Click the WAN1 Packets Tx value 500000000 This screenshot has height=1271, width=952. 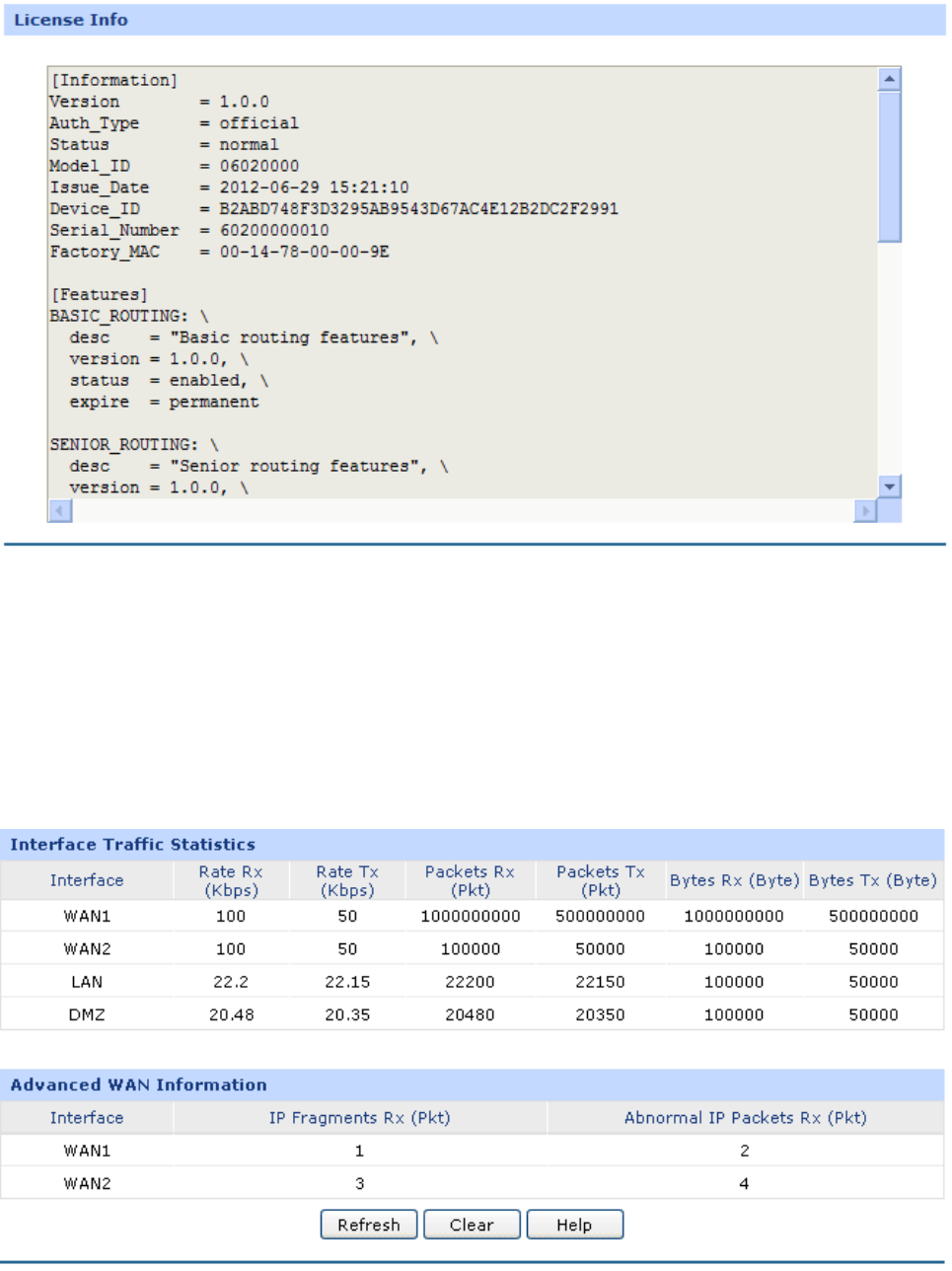click(x=600, y=916)
